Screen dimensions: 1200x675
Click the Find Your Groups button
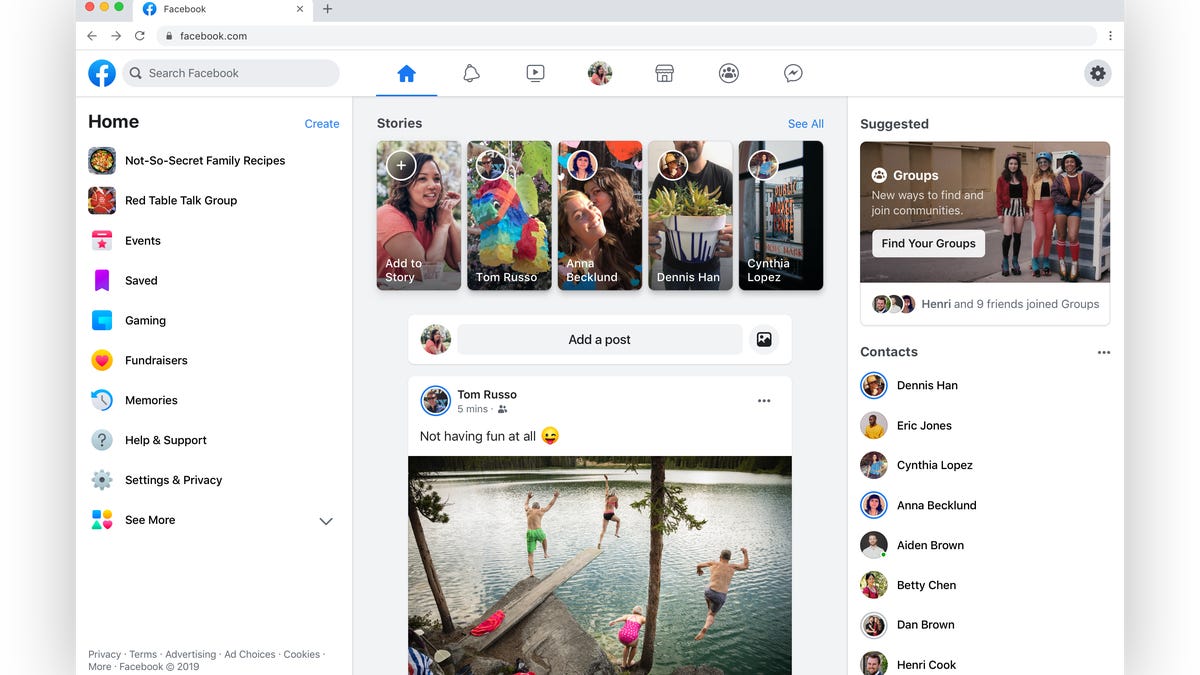tap(927, 243)
